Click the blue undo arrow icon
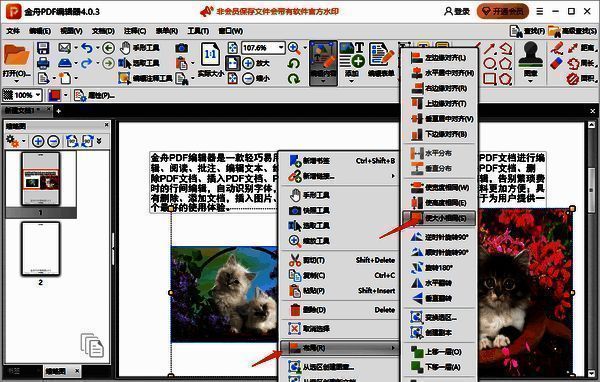This screenshot has width=600, height=382. click(87, 48)
